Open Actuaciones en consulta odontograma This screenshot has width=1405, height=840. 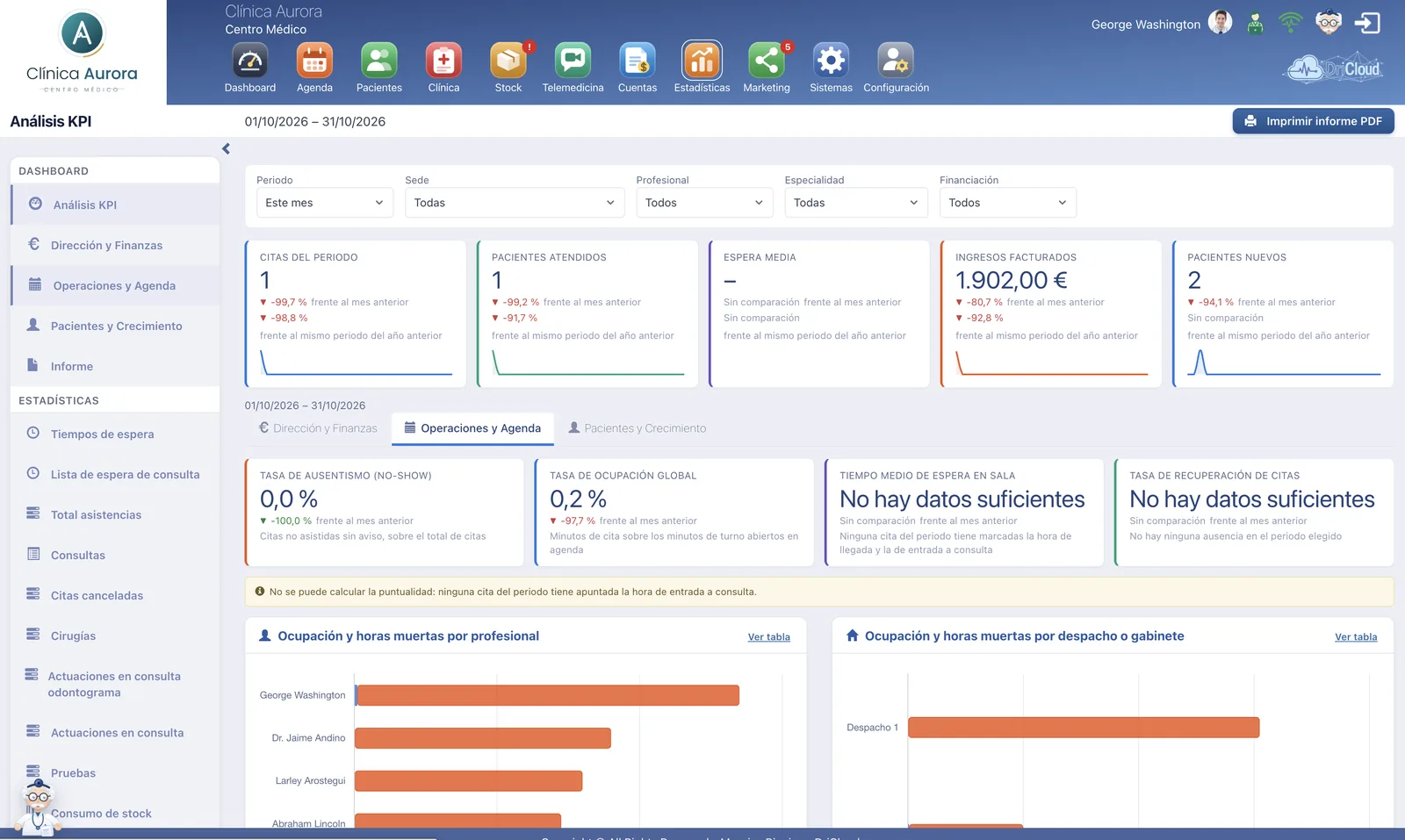pos(116,684)
